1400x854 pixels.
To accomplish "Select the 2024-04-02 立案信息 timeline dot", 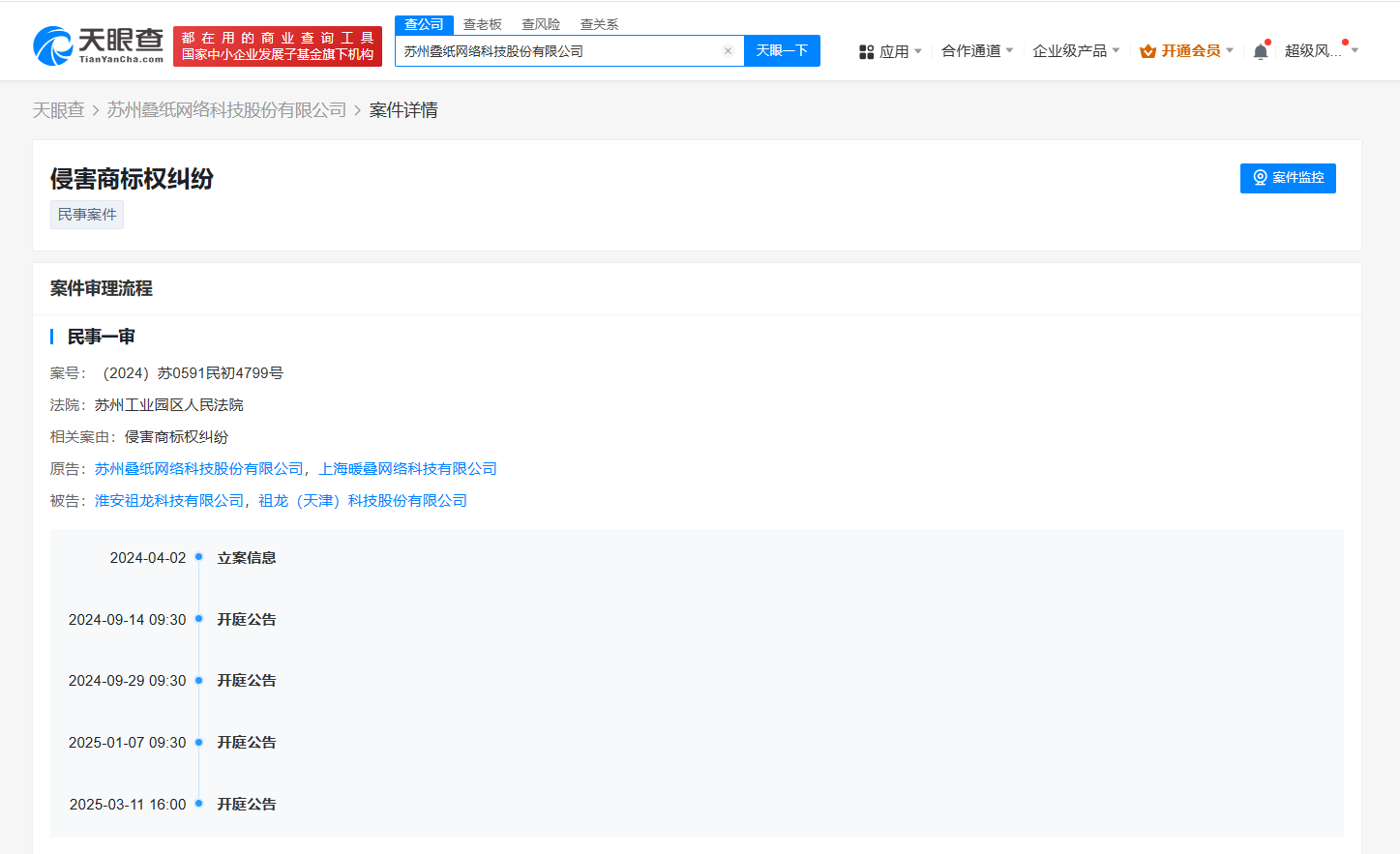I will [198, 557].
